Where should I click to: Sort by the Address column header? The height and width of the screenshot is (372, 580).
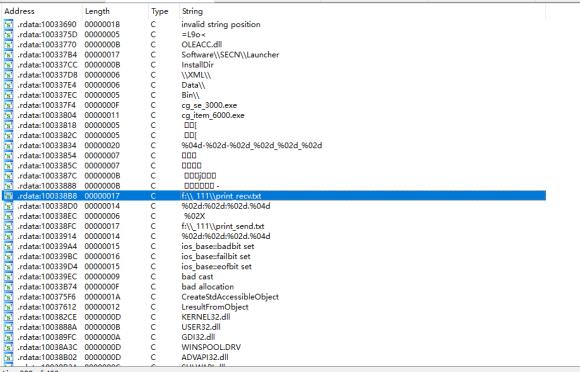click(20, 11)
